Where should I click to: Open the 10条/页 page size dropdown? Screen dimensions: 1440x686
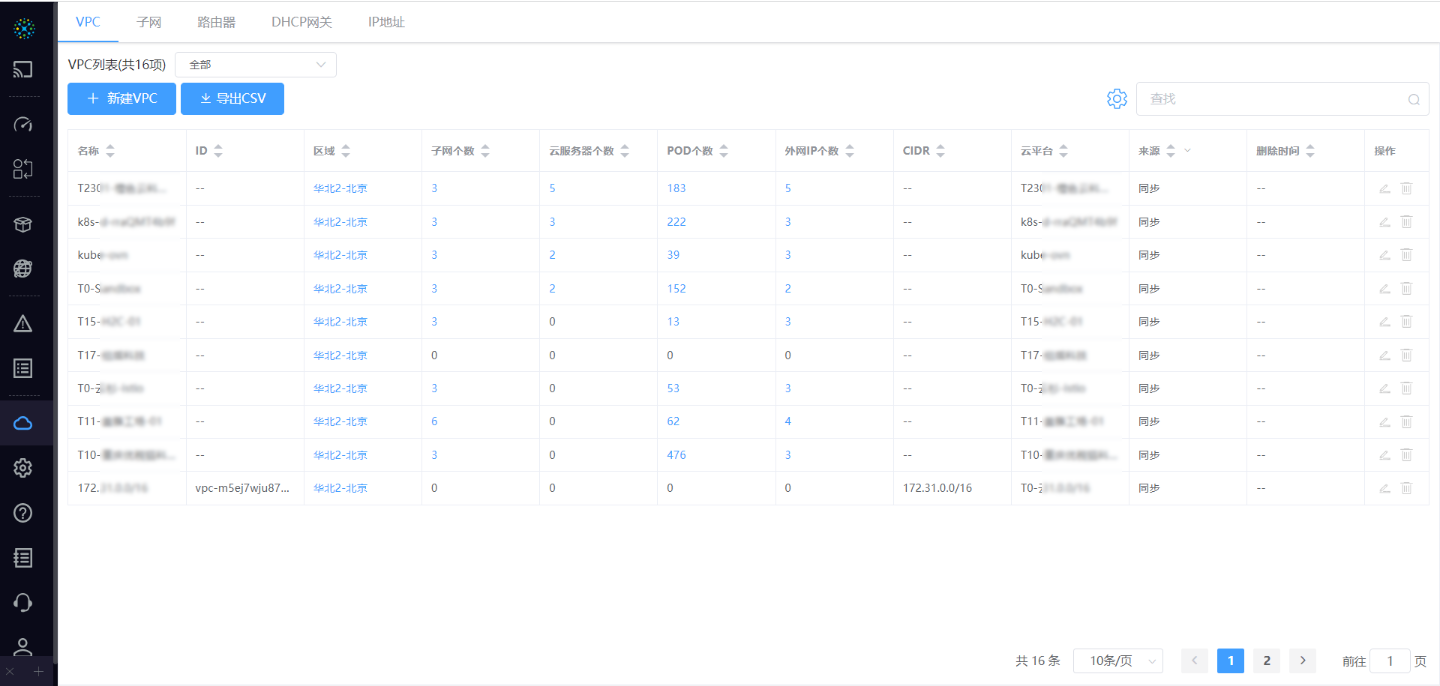(x=1117, y=661)
